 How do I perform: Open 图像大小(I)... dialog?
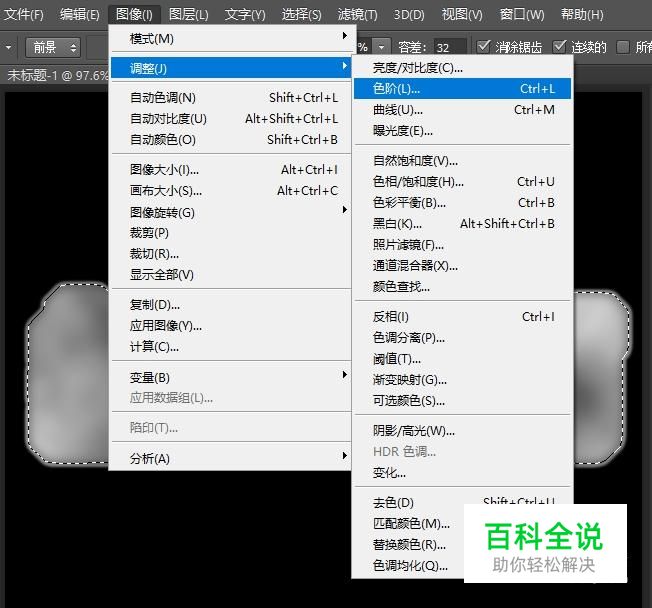tap(231, 170)
